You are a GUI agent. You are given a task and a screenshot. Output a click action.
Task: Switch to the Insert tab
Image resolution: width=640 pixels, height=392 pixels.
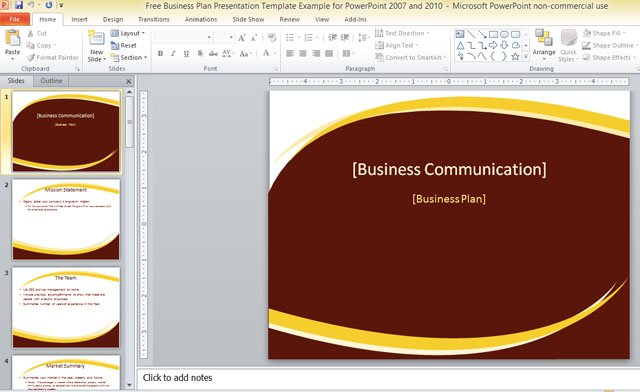click(79, 19)
